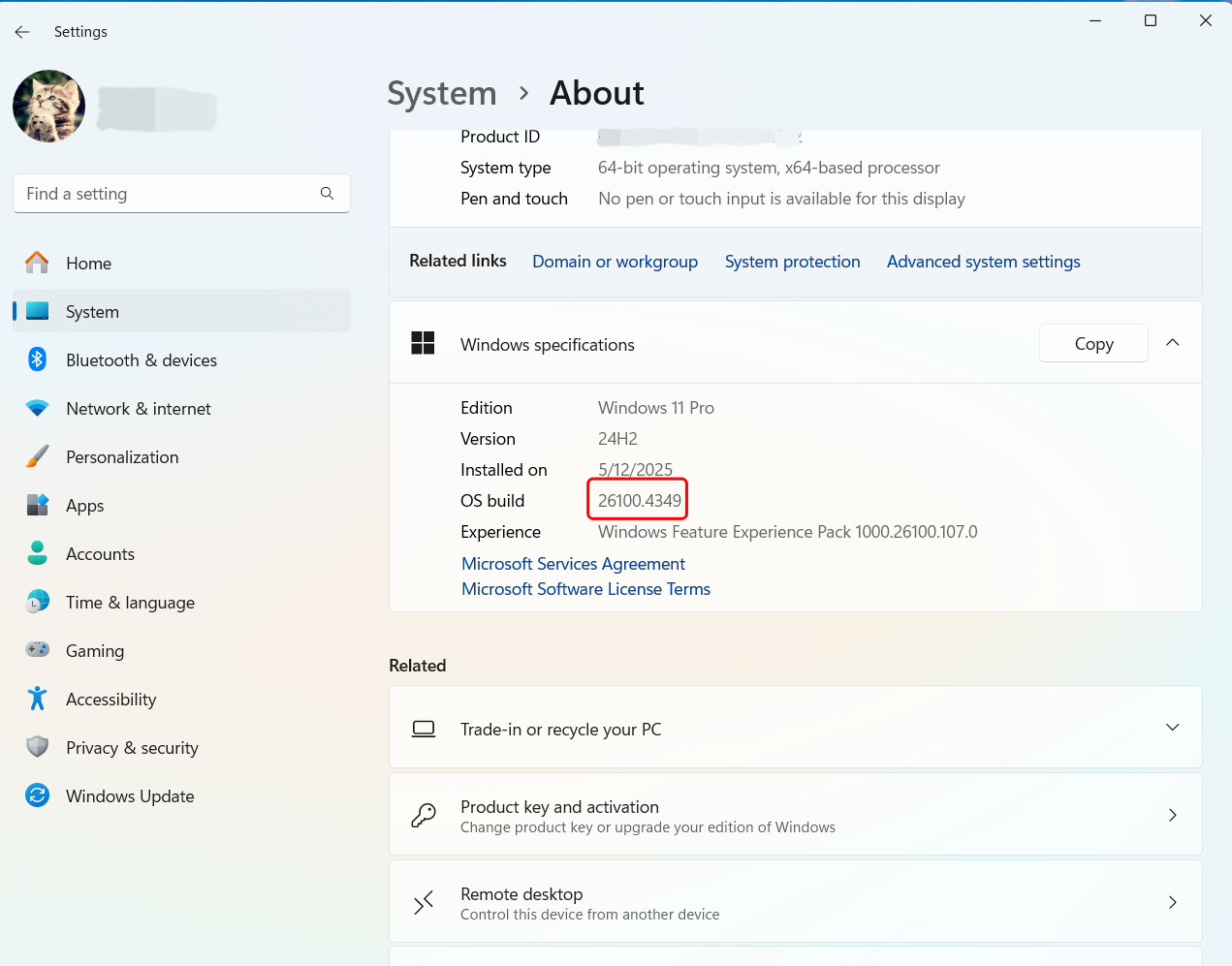The image size is (1232, 966).
Task: Click the back arrow at top left
Action: 21,31
